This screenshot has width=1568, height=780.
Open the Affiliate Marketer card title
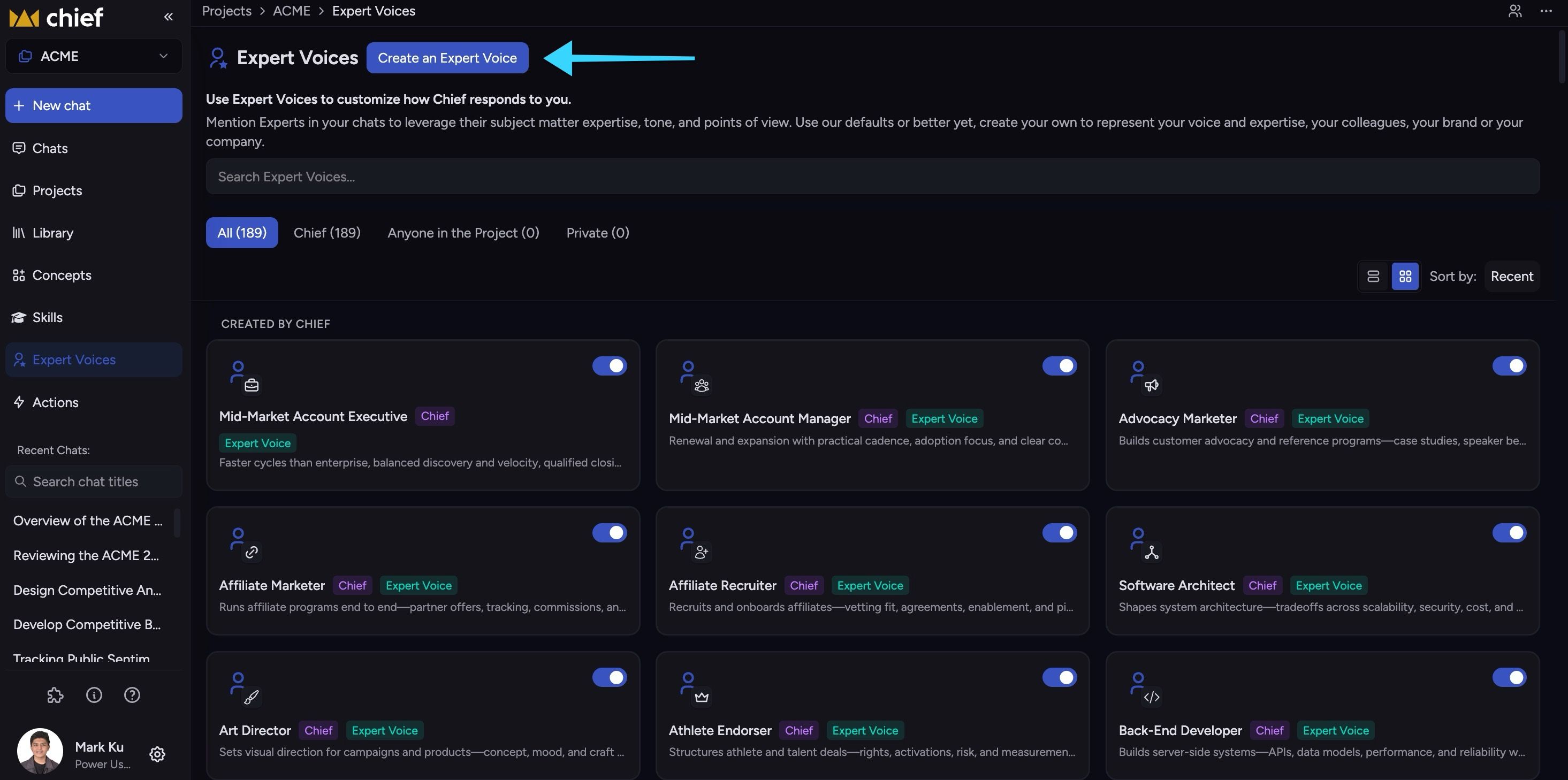click(x=271, y=585)
